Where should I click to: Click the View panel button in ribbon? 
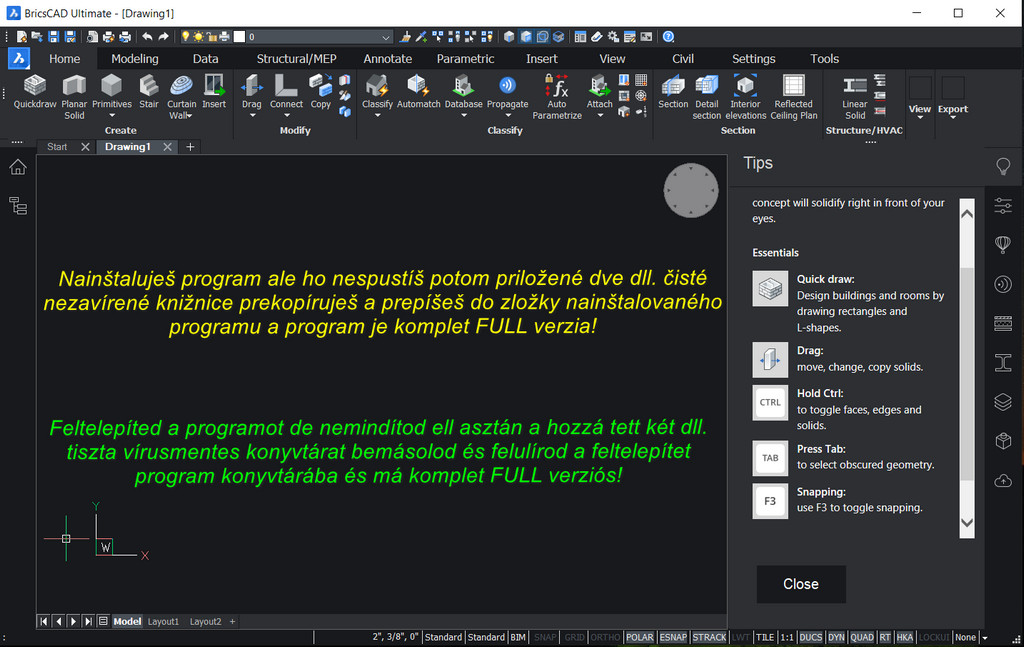(920, 97)
